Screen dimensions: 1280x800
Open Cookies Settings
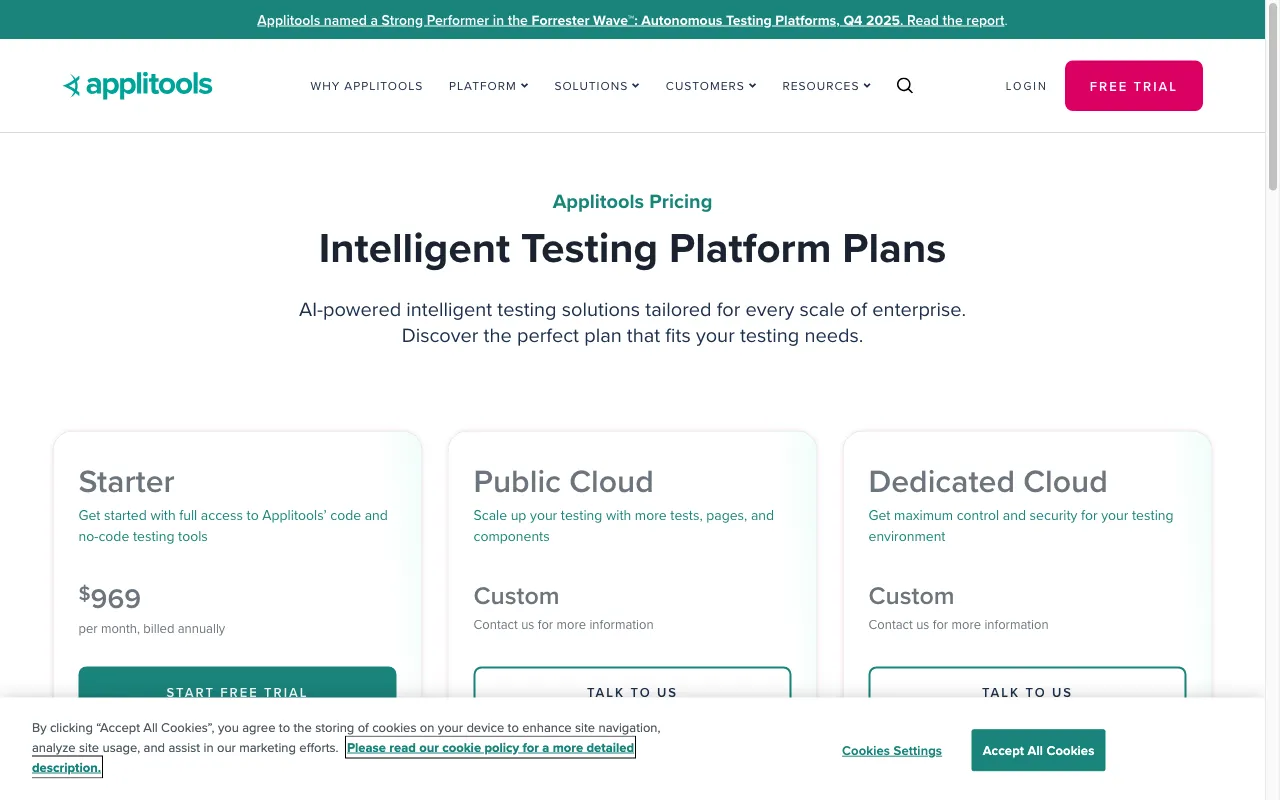click(892, 751)
